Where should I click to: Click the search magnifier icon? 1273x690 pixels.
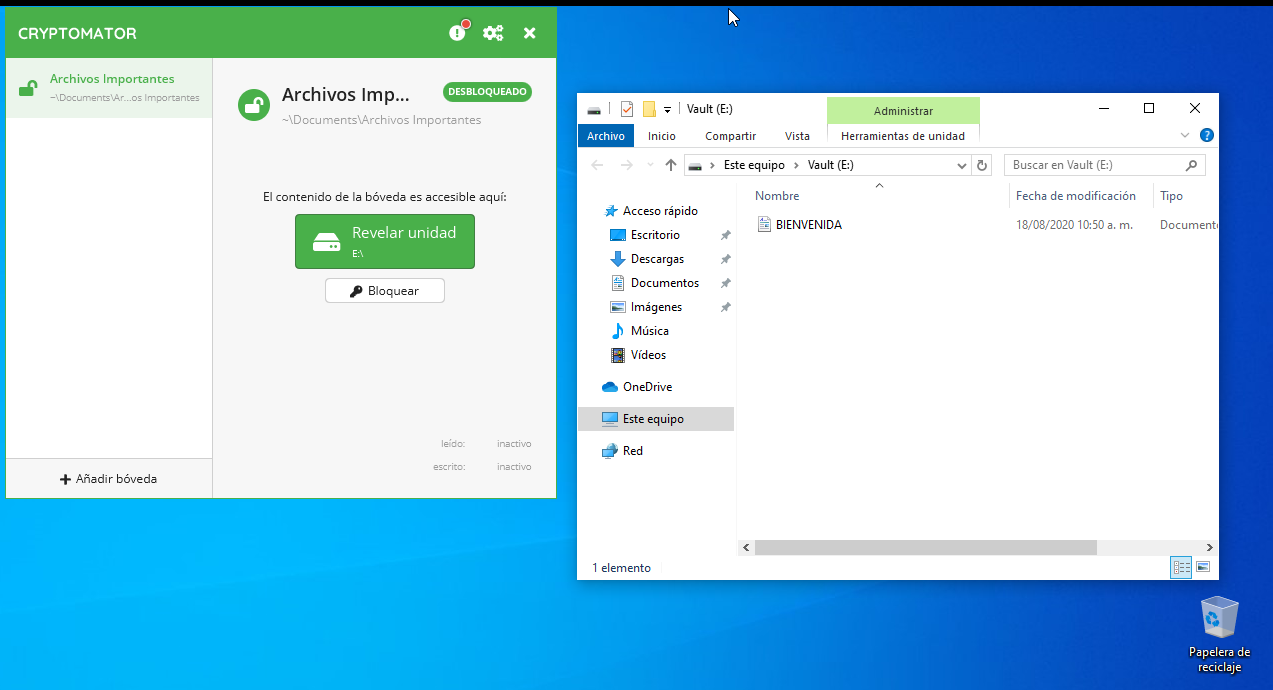[x=1191, y=165]
